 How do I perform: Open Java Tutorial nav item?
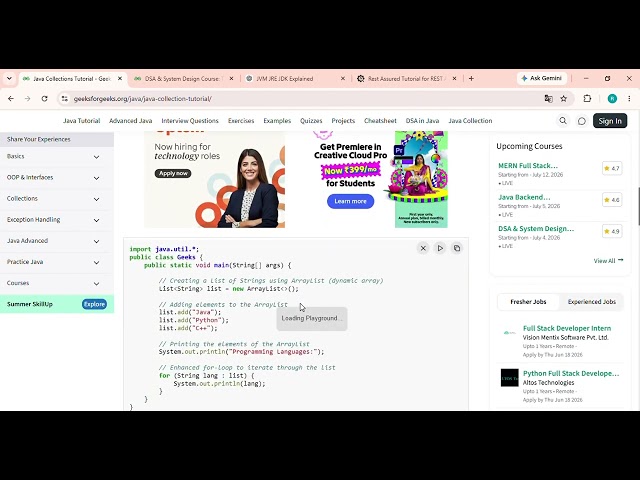[82, 121]
